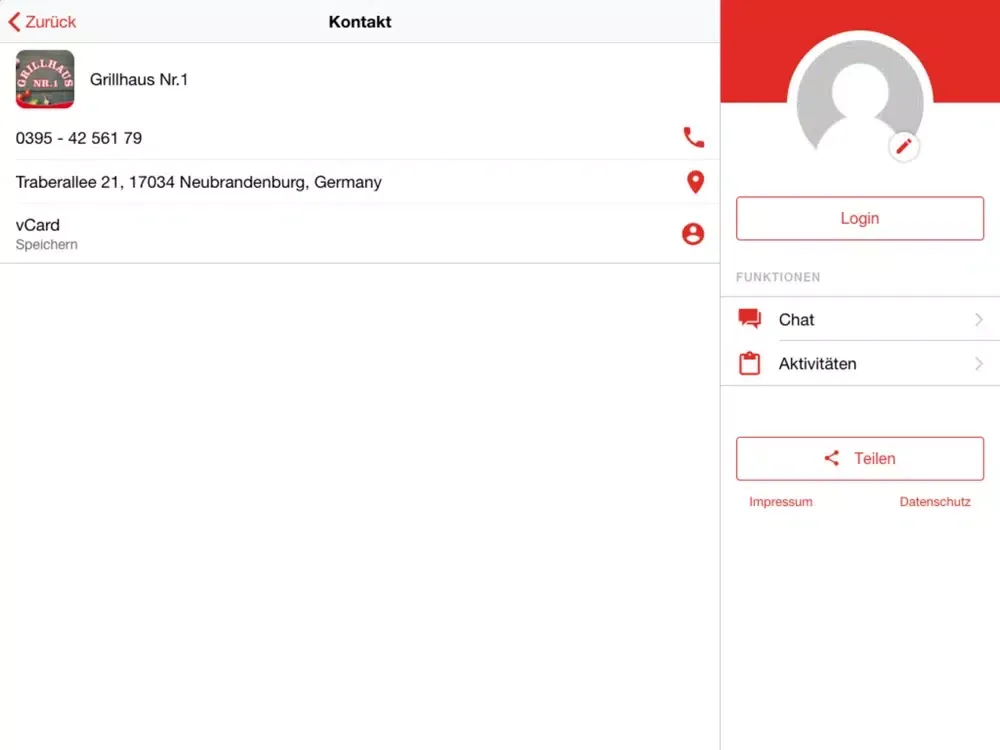Tap the phone call icon
1000x750 pixels.
click(693, 137)
